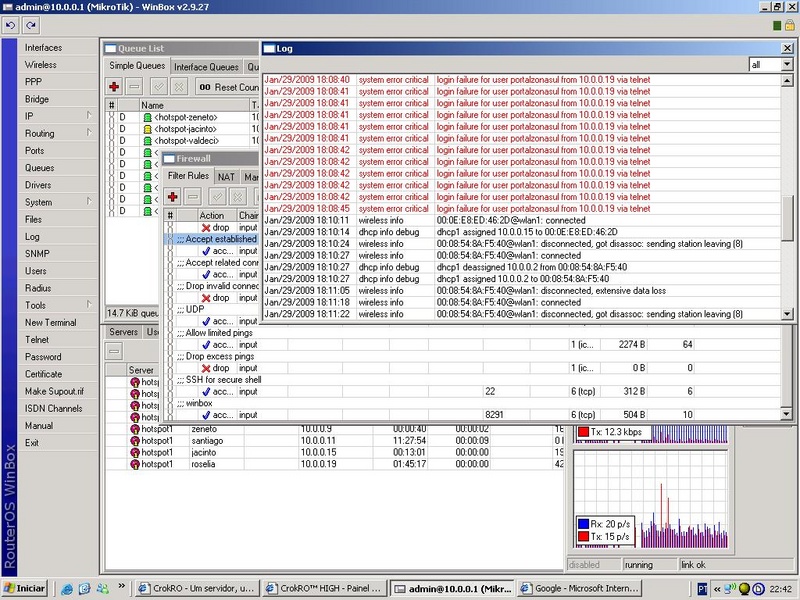Open the Log topic filter dropdown

[787, 65]
